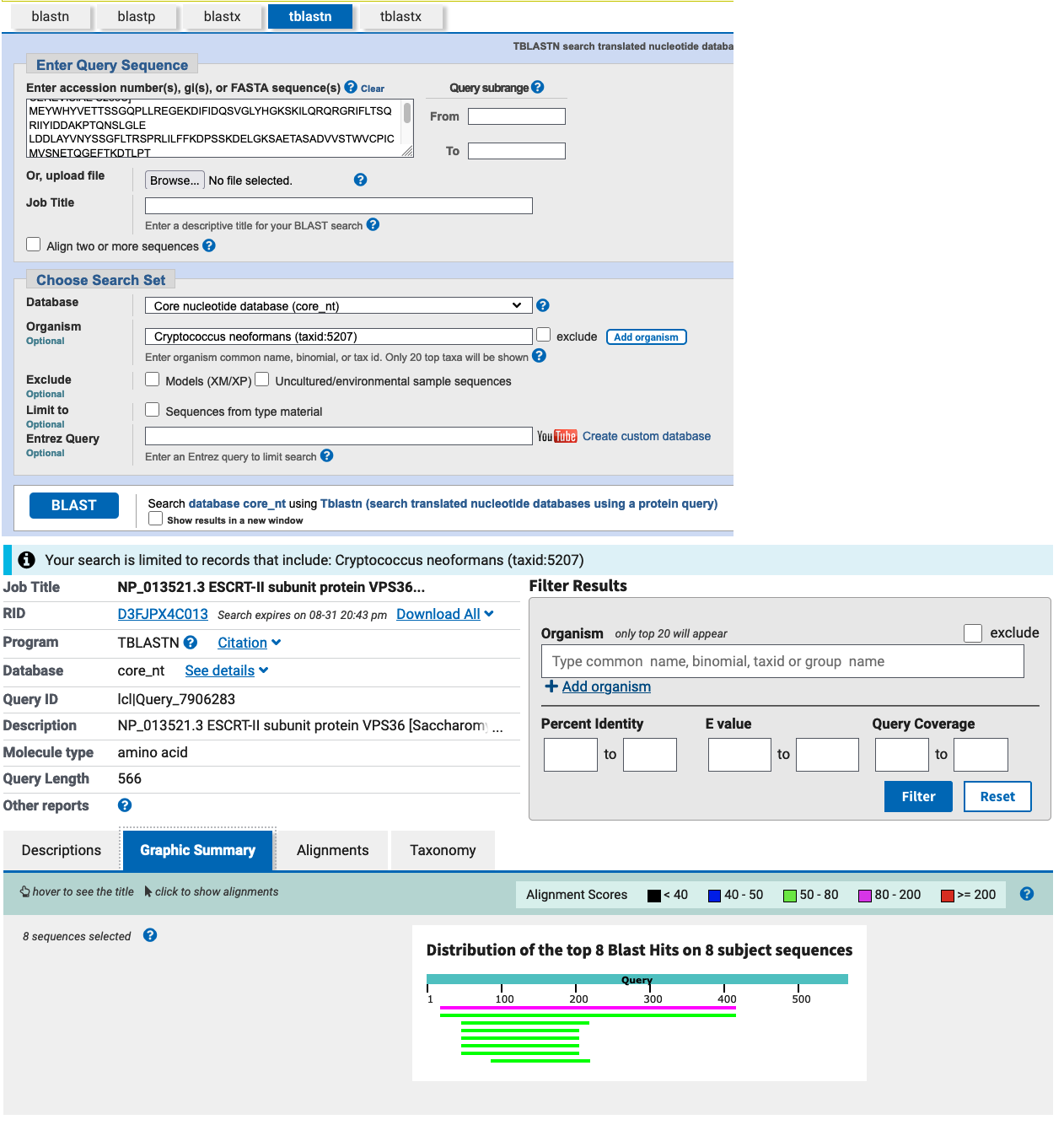The width and height of the screenshot is (1064, 1125).
Task: Expand See details for database
Action: click(x=227, y=670)
